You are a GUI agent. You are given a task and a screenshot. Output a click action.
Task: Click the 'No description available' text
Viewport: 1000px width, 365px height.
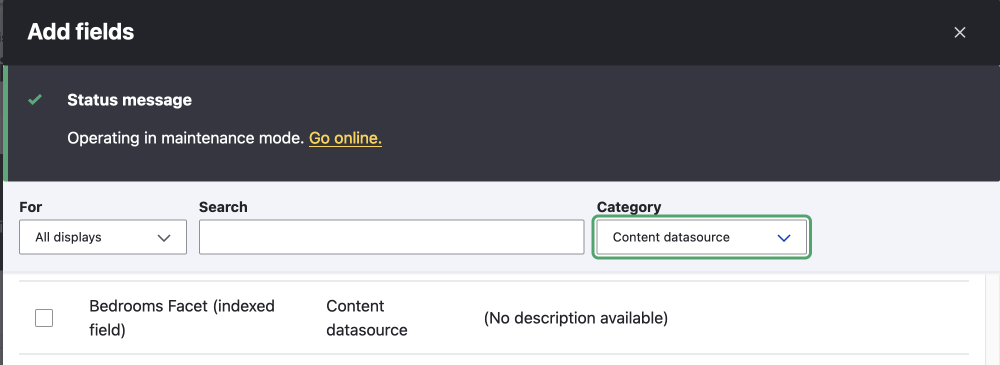click(576, 318)
